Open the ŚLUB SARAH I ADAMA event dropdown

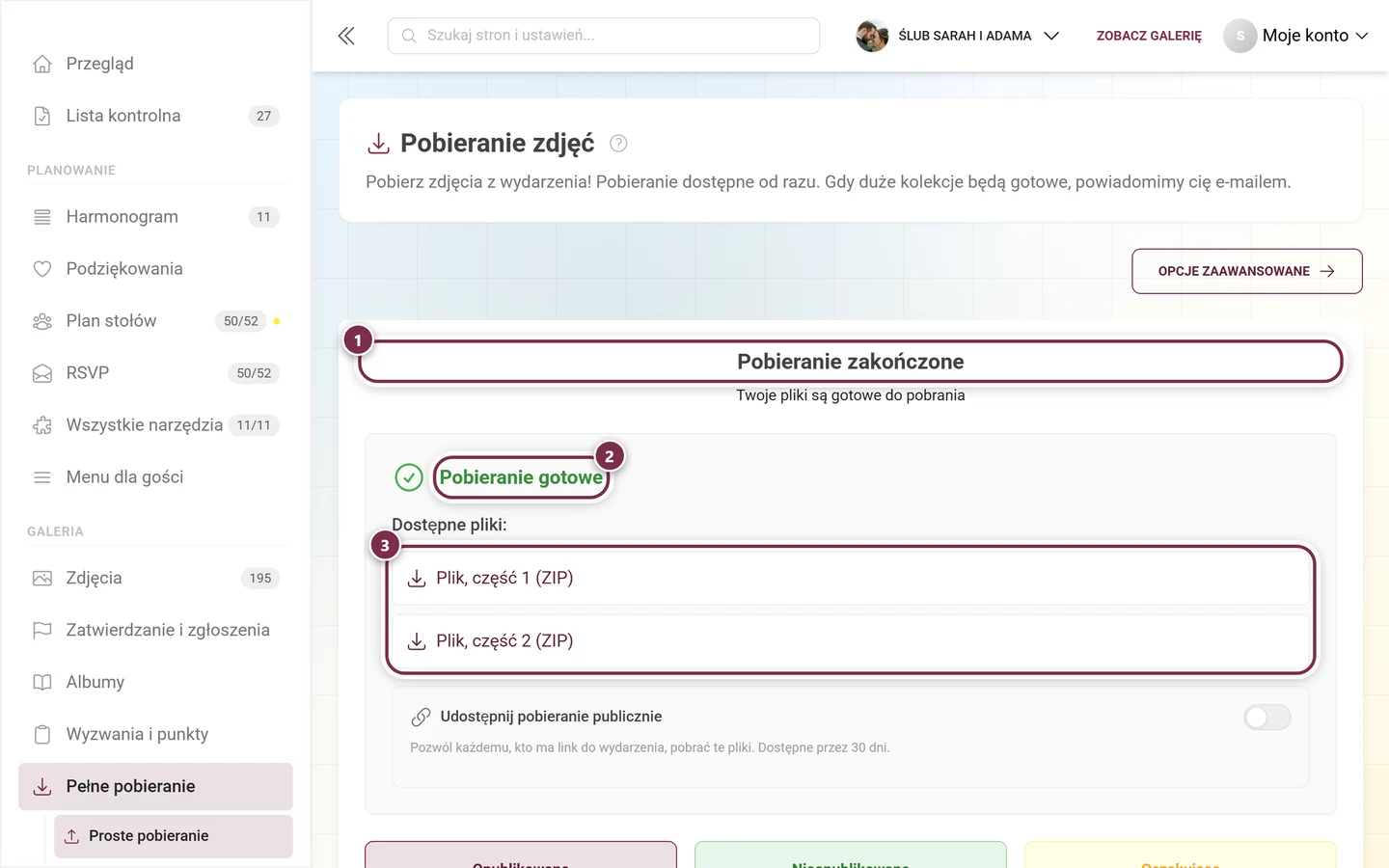click(x=958, y=36)
